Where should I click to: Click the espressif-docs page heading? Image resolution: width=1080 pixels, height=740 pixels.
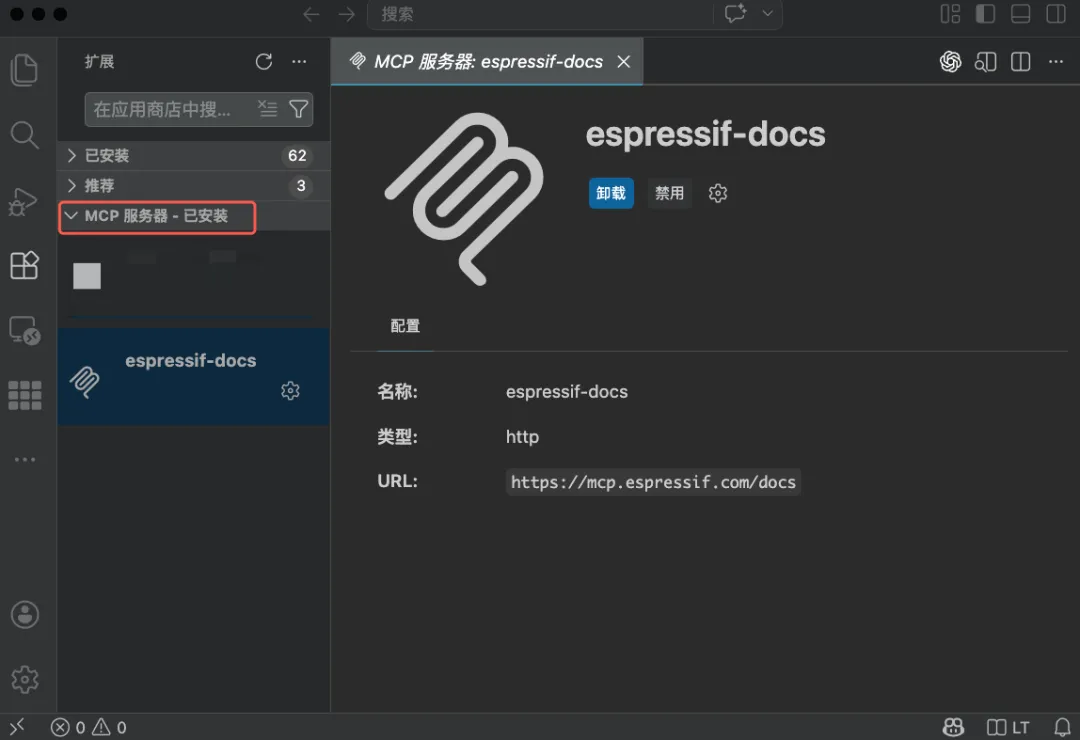[x=705, y=134]
